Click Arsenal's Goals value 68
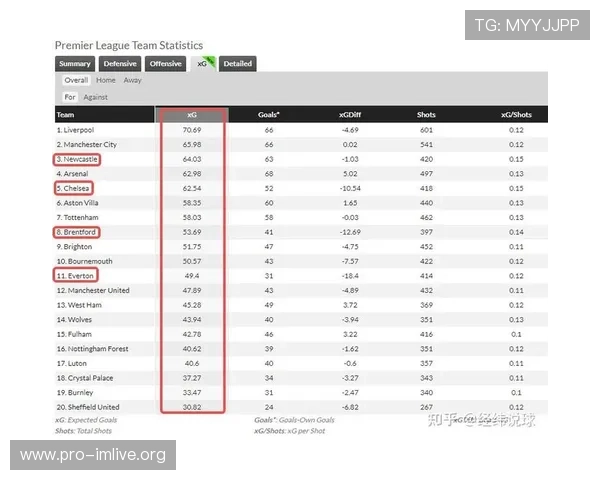Image resolution: width=600 pixels, height=480 pixels. coord(269,174)
